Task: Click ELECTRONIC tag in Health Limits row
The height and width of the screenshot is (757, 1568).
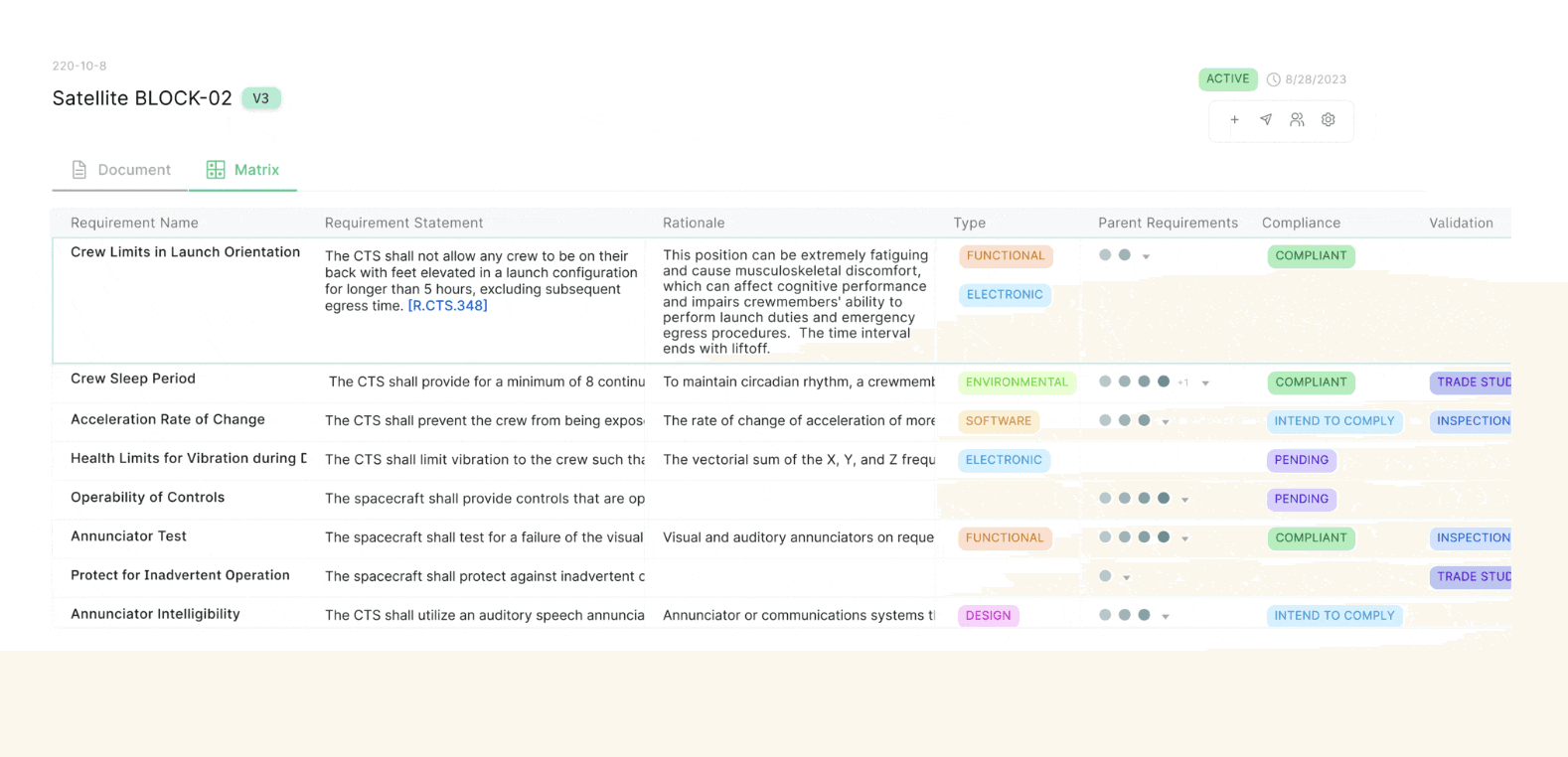Action: tap(1004, 459)
